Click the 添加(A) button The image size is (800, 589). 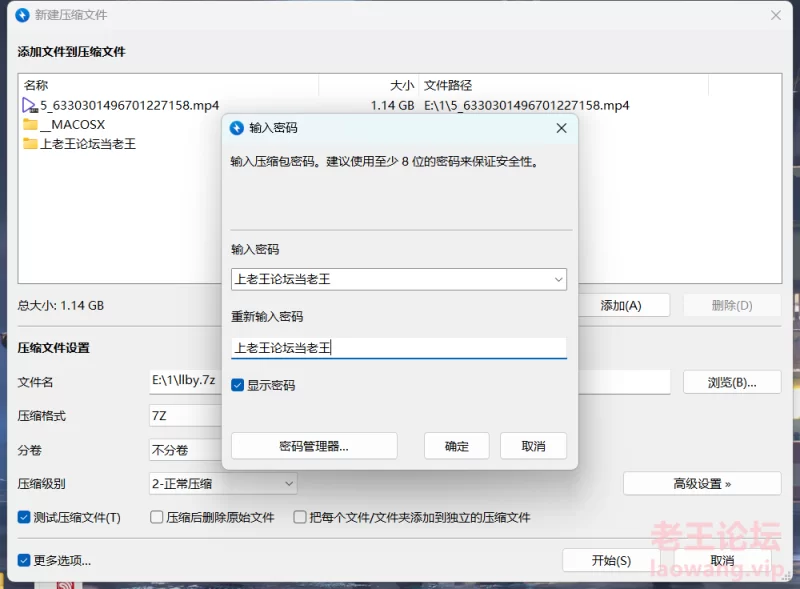(x=620, y=305)
